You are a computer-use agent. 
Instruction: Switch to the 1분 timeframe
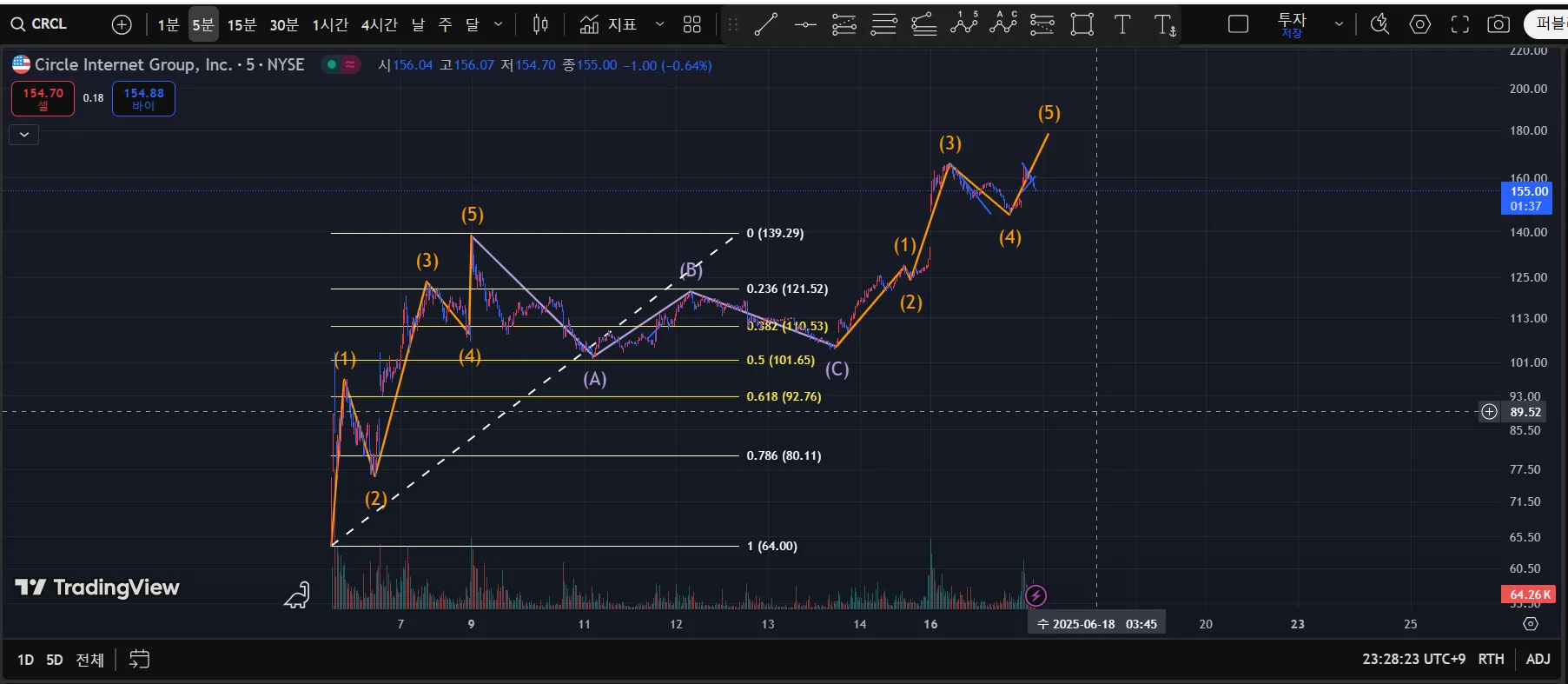pyautogui.click(x=169, y=24)
